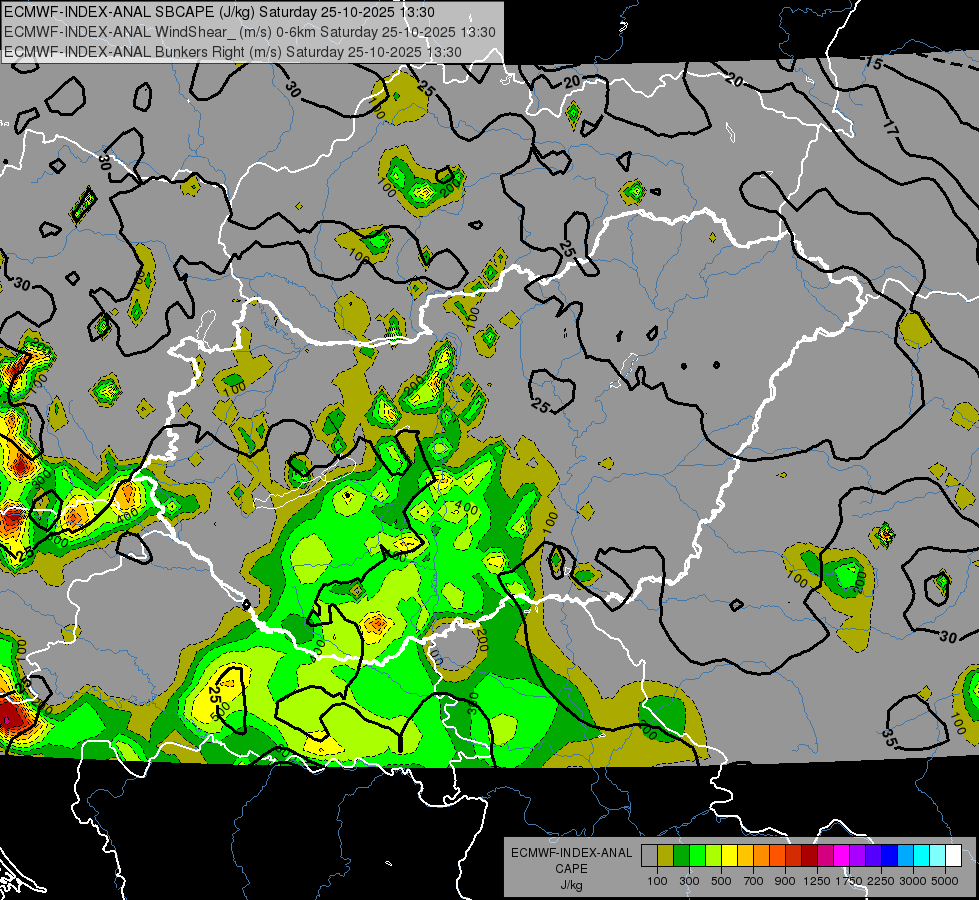The height and width of the screenshot is (900, 979).
Task: Click the legend title ECMWF-INDEX-ANAL
Action: (x=572, y=853)
